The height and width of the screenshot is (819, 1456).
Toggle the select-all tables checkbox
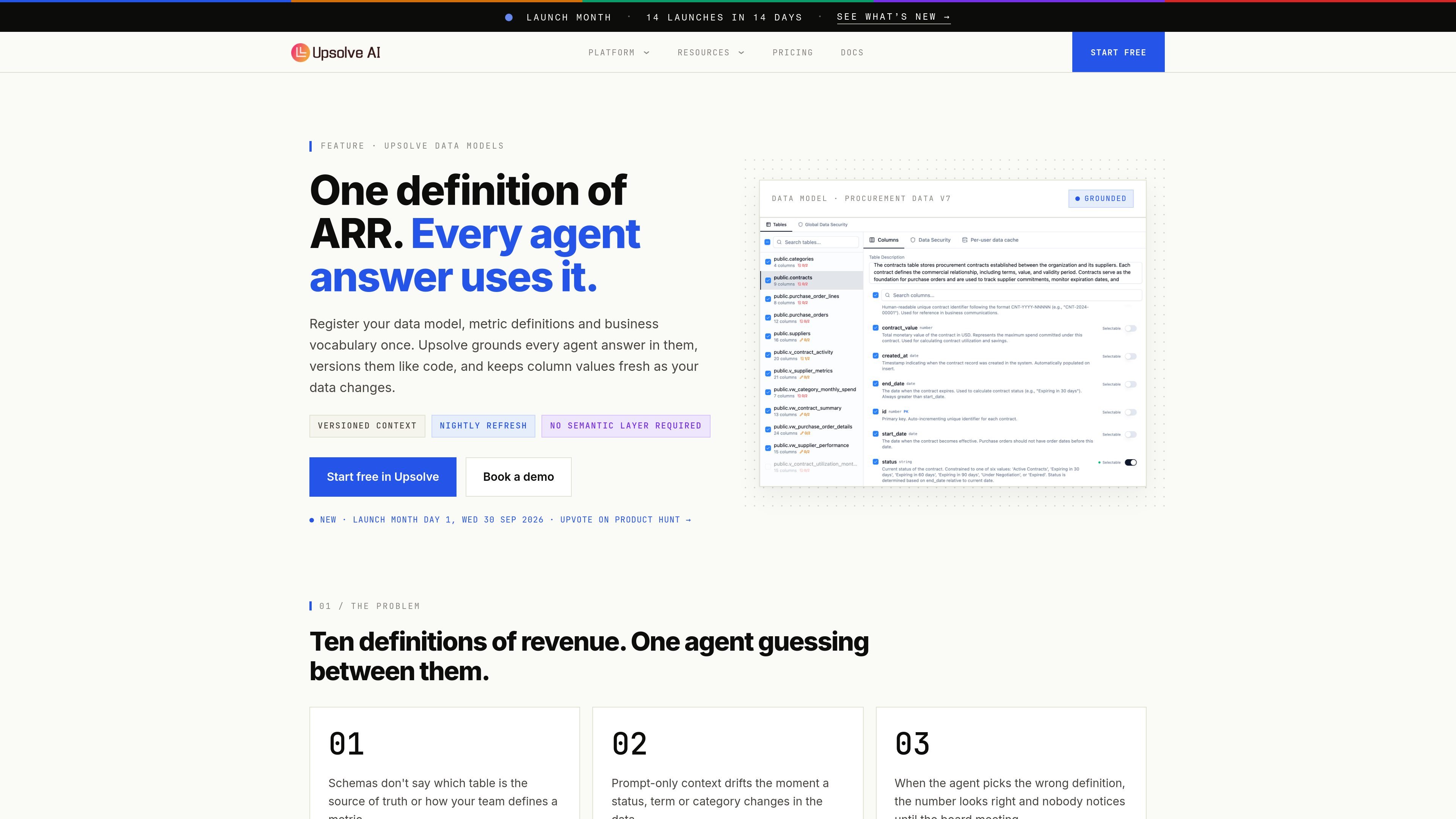pos(767,242)
